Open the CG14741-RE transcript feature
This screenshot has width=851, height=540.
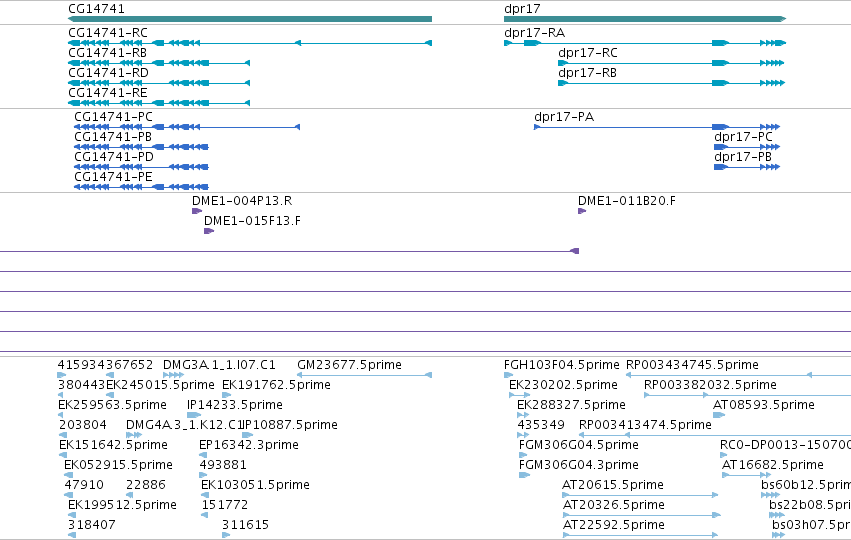(x=159, y=103)
